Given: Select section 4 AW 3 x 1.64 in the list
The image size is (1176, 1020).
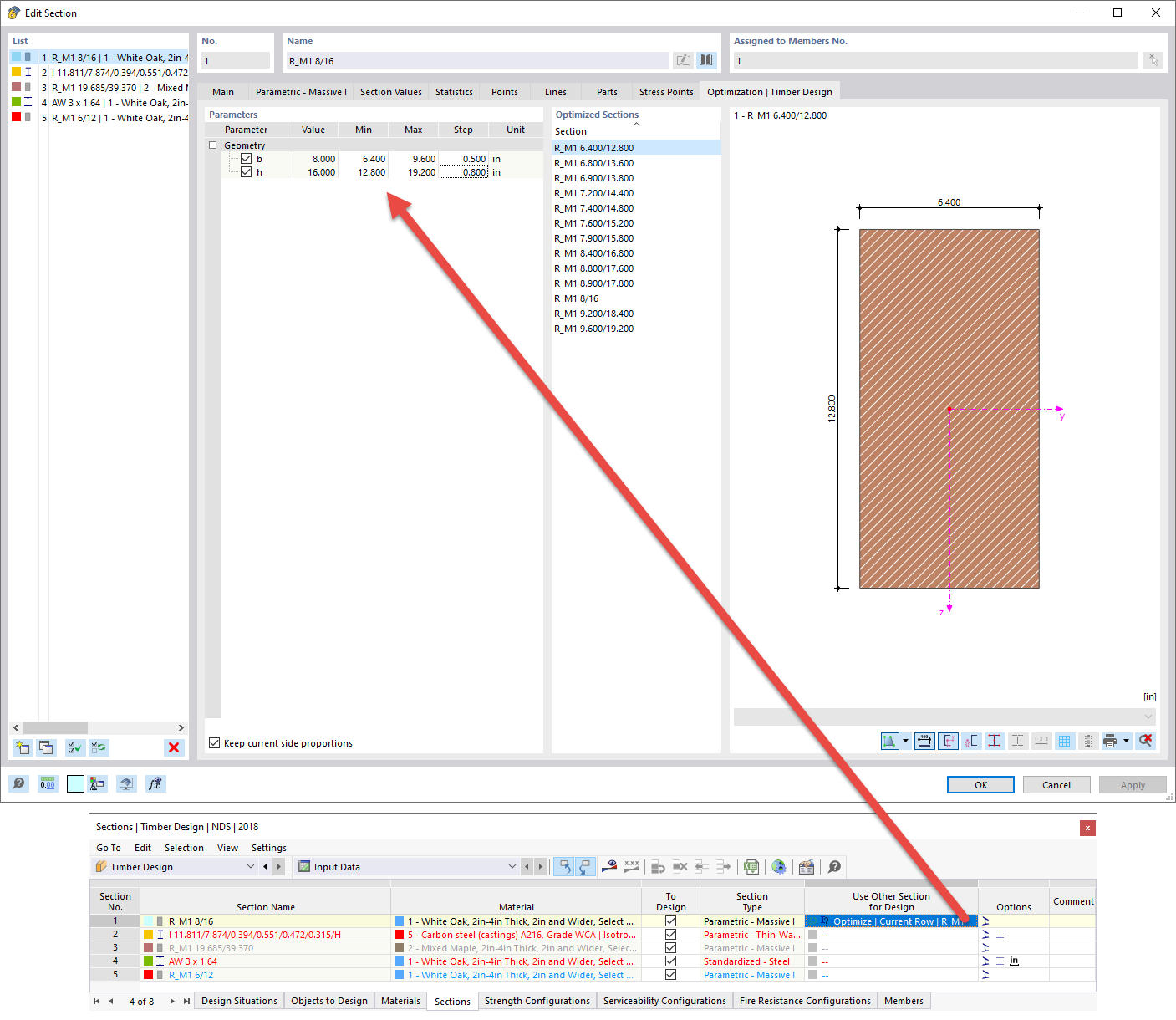Looking at the screenshot, I should click(99, 103).
